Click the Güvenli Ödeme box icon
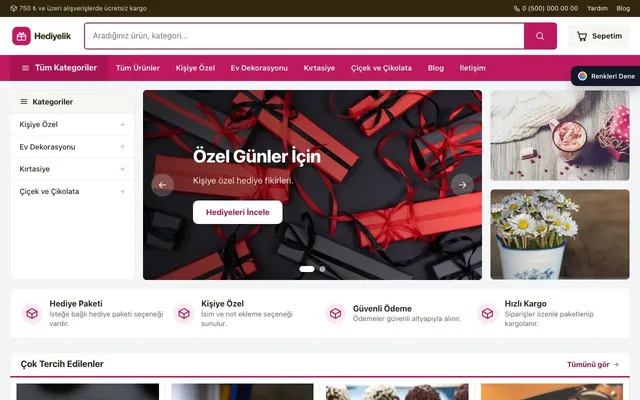The height and width of the screenshot is (400, 640). (336, 313)
